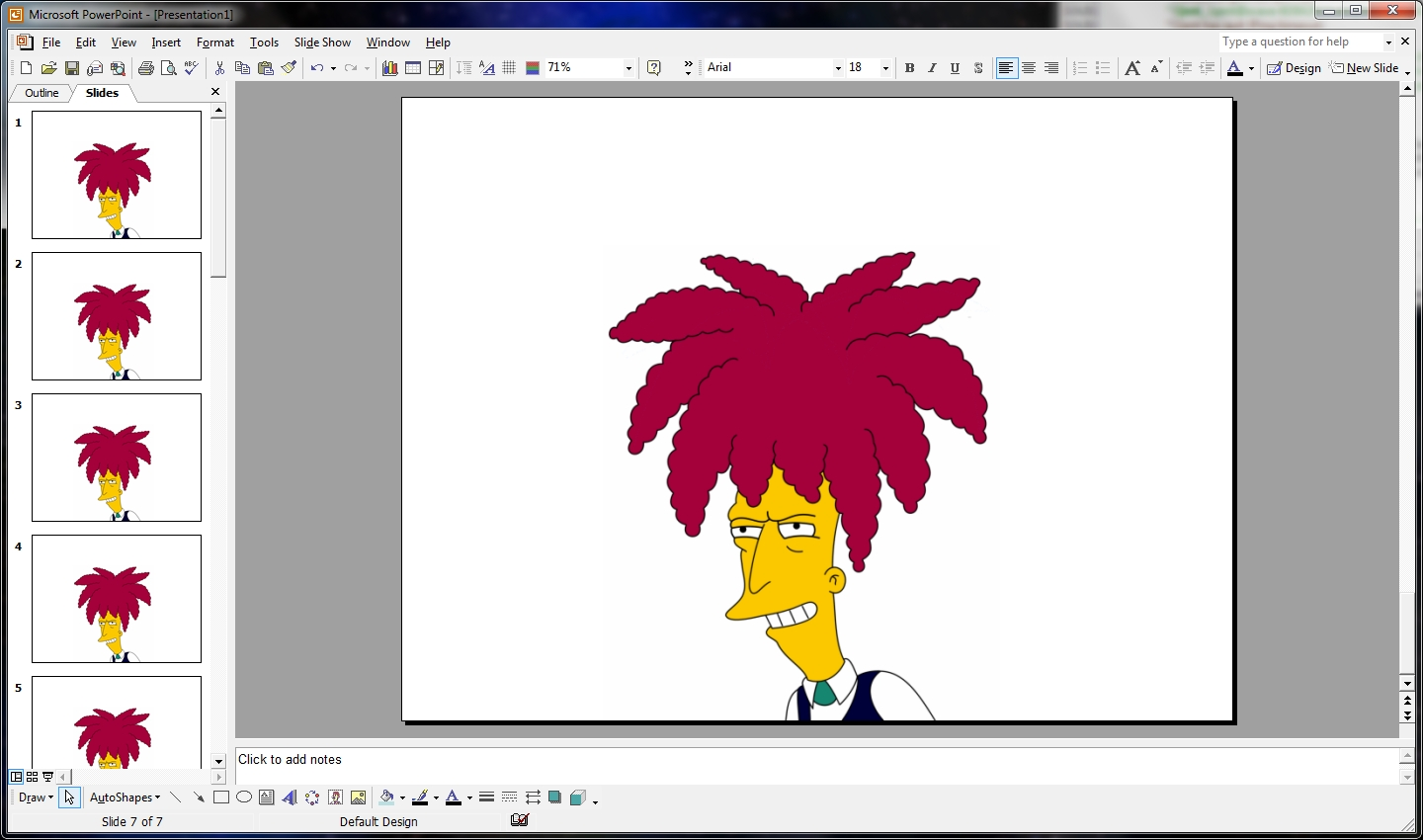This screenshot has width=1423, height=840.
Task: Choose the Dash Style option
Action: coord(509,798)
